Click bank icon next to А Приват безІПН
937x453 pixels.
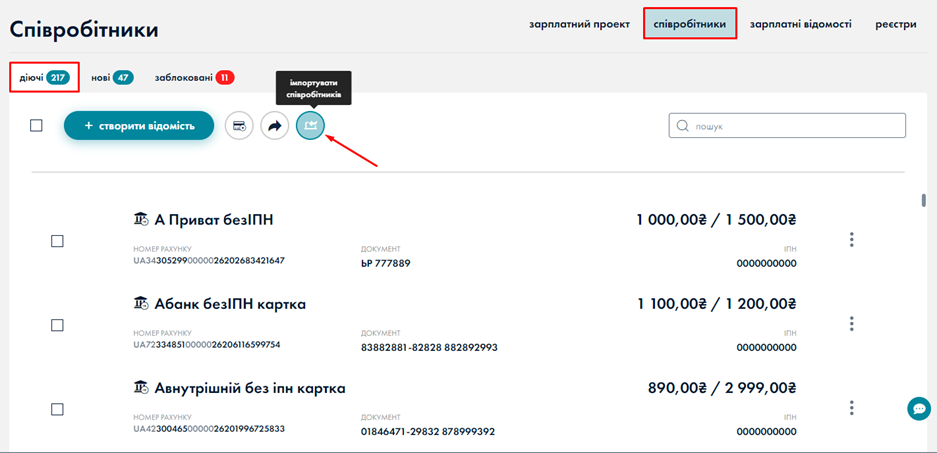(141, 220)
